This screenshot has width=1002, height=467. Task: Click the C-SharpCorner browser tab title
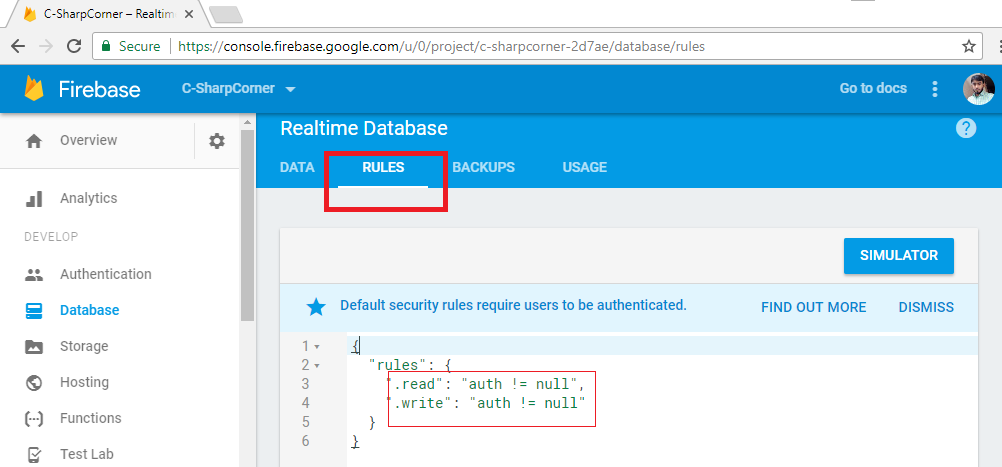[x=111, y=14]
